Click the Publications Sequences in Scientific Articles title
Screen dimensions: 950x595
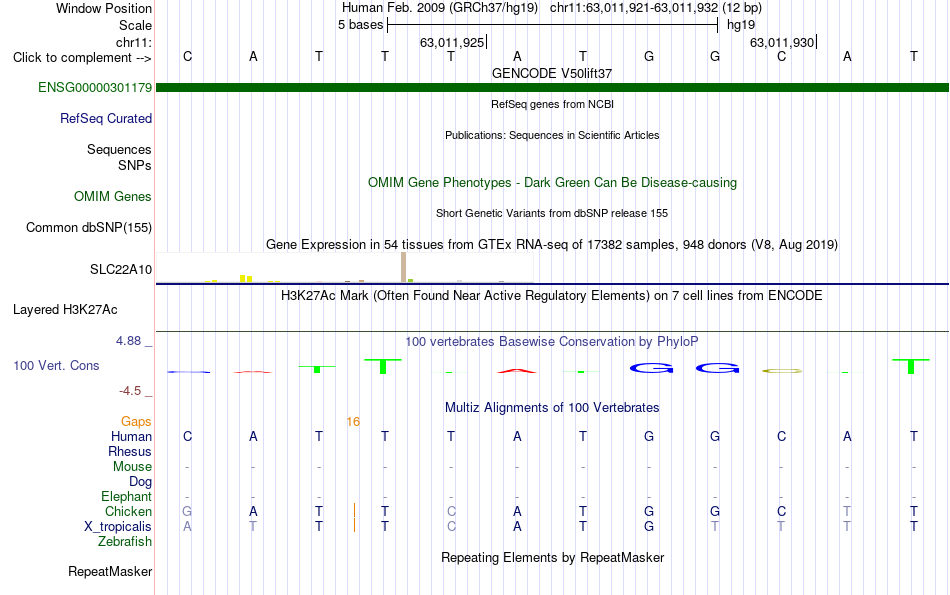point(552,135)
